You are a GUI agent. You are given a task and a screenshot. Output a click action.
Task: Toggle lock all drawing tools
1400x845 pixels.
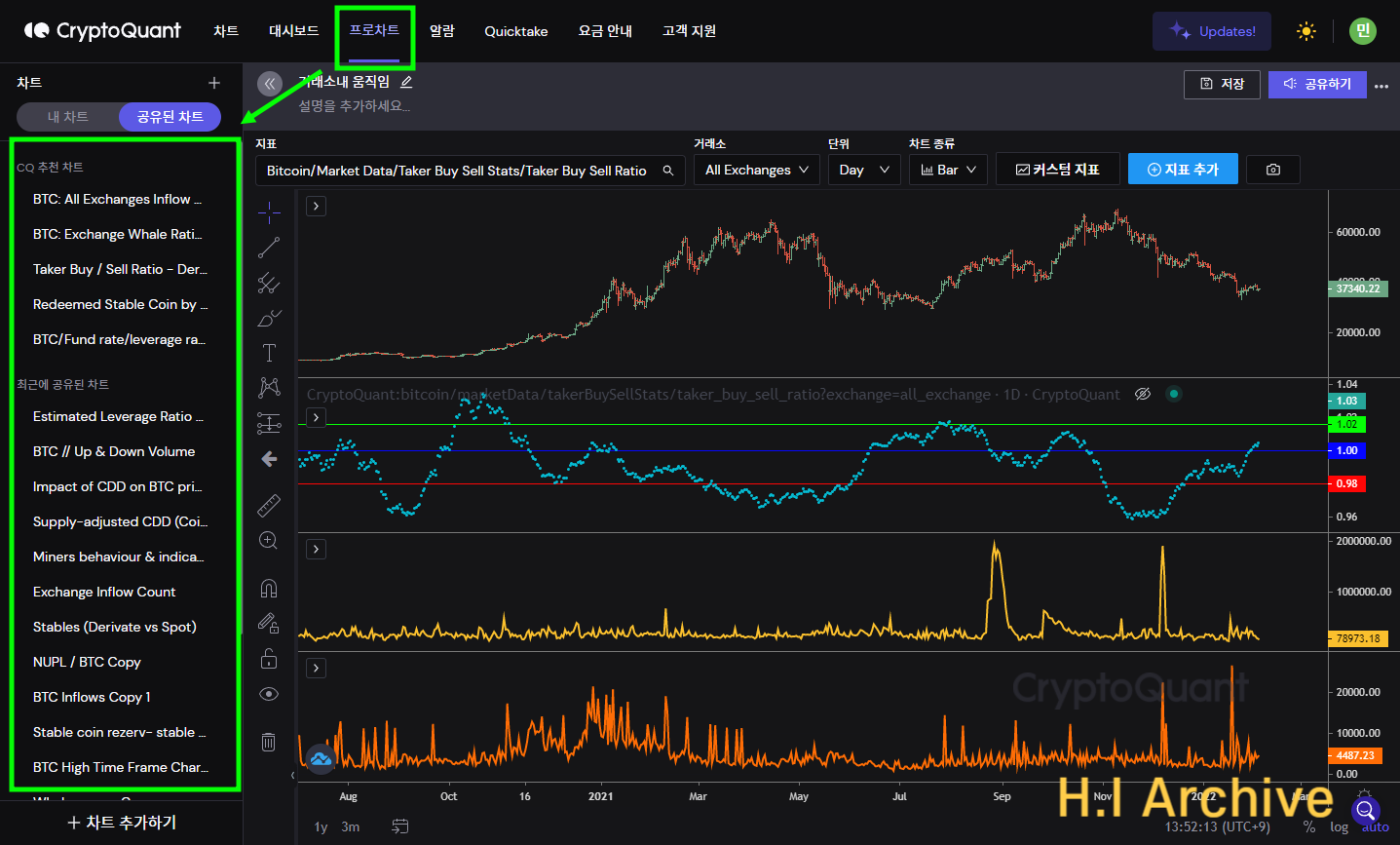tap(269, 659)
